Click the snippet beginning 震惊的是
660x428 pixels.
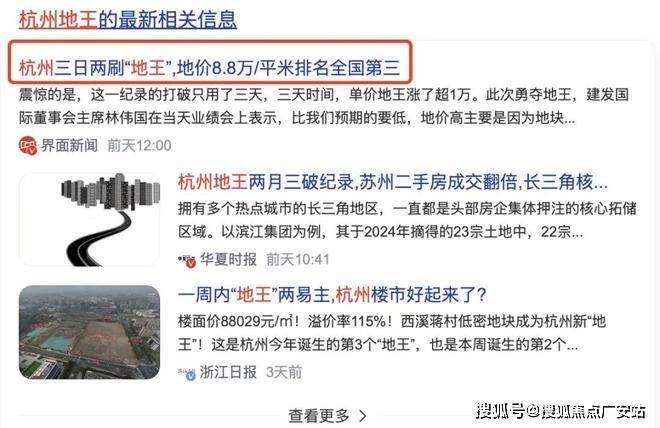coord(324,106)
